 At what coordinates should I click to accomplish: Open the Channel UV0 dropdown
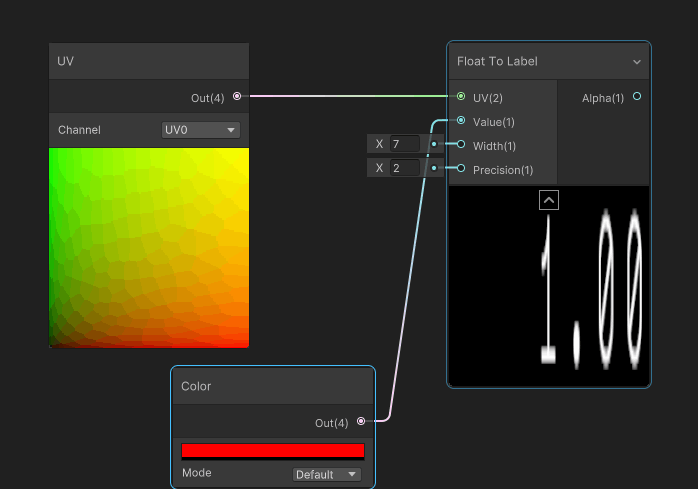pos(201,130)
